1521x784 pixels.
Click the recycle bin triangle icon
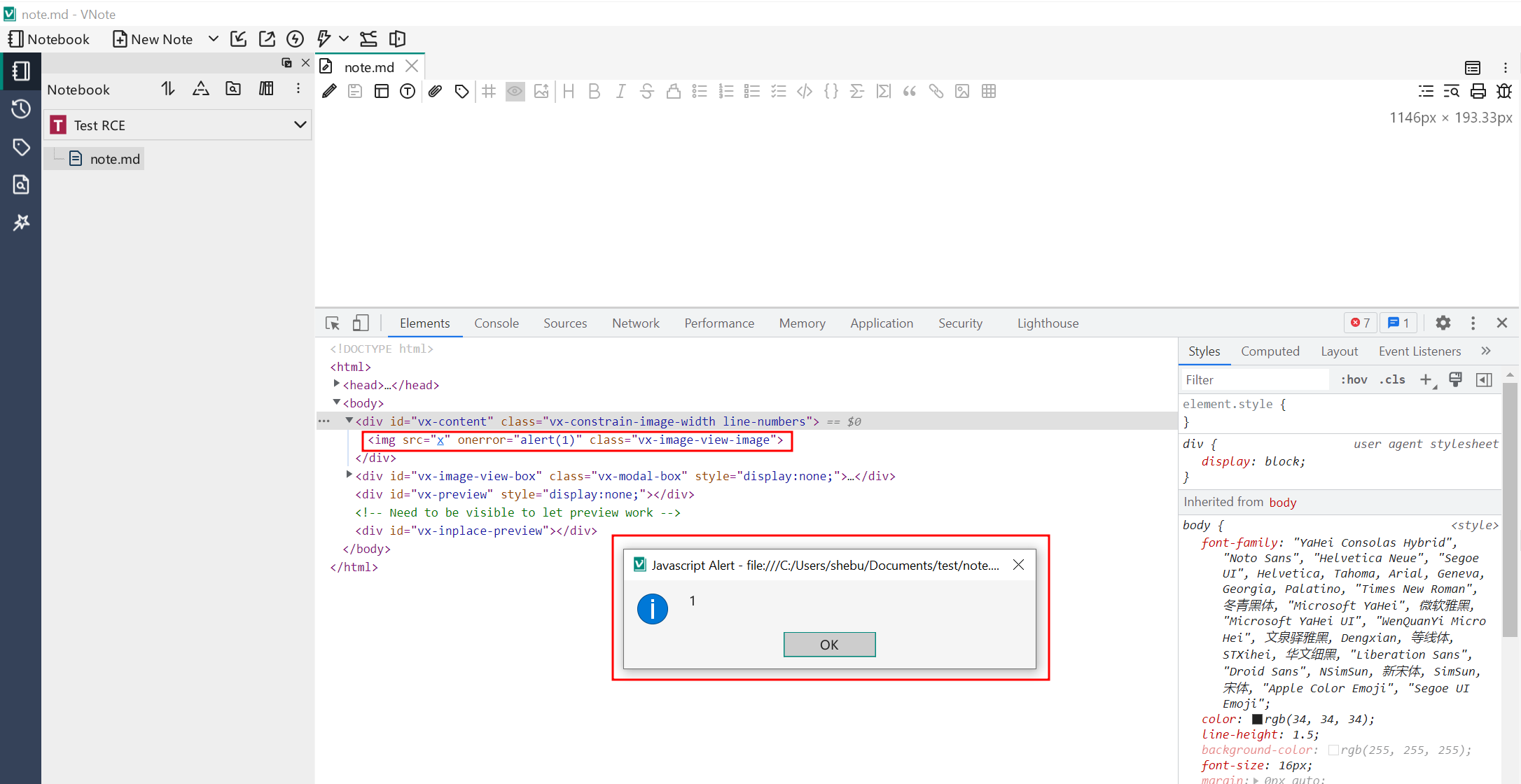pyautogui.click(x=201, y=89)
